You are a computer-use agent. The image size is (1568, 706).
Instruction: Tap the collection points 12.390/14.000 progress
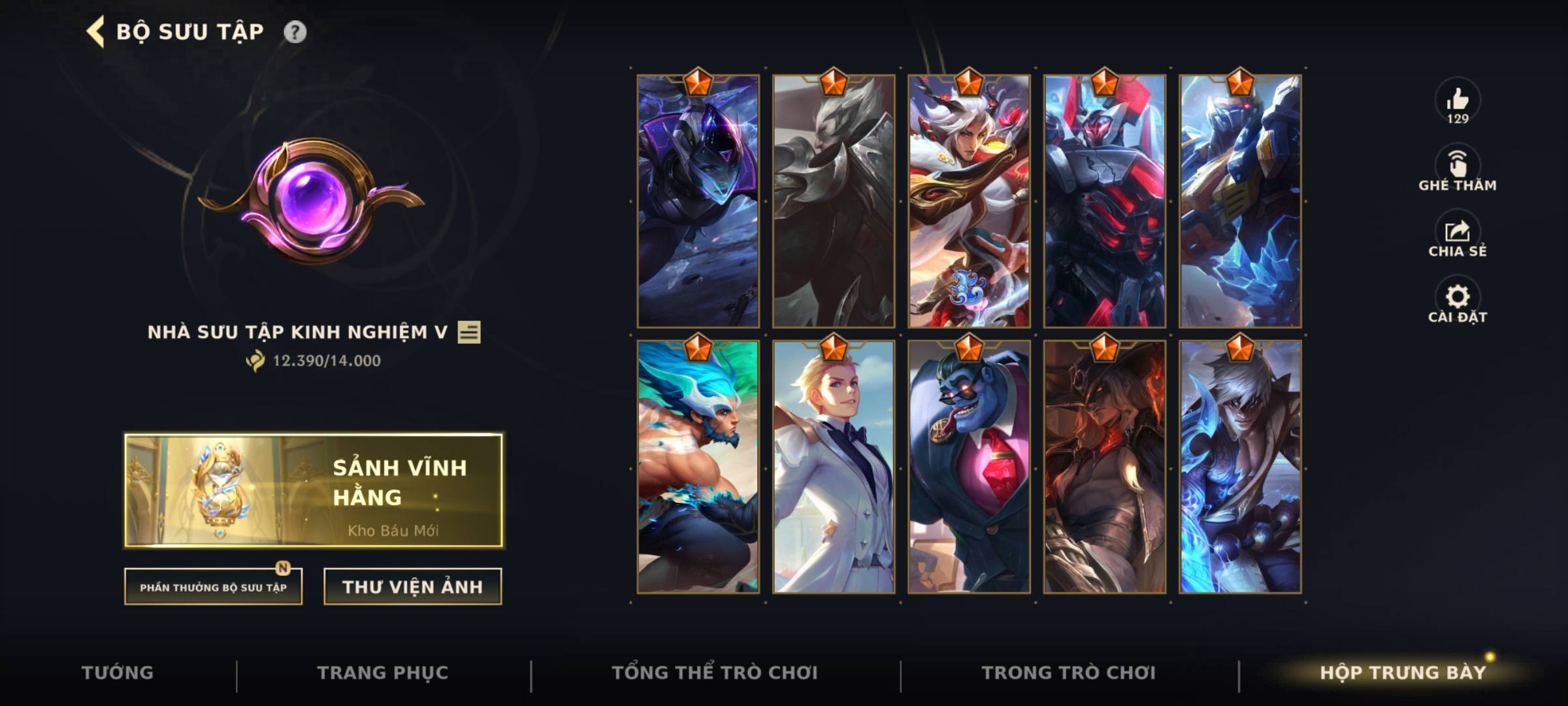pyautogui.click(x=314, y=360)
